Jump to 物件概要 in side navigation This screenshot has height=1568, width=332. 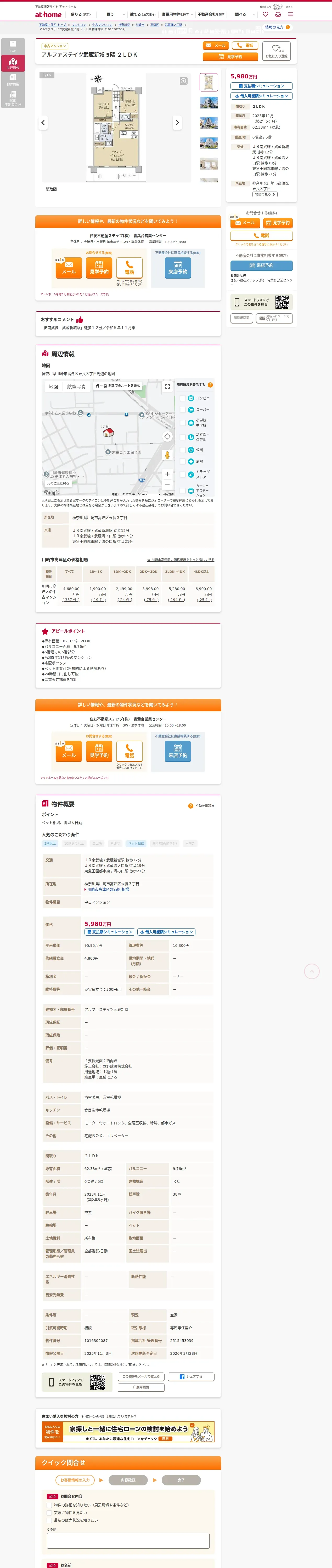click(13, 80)
